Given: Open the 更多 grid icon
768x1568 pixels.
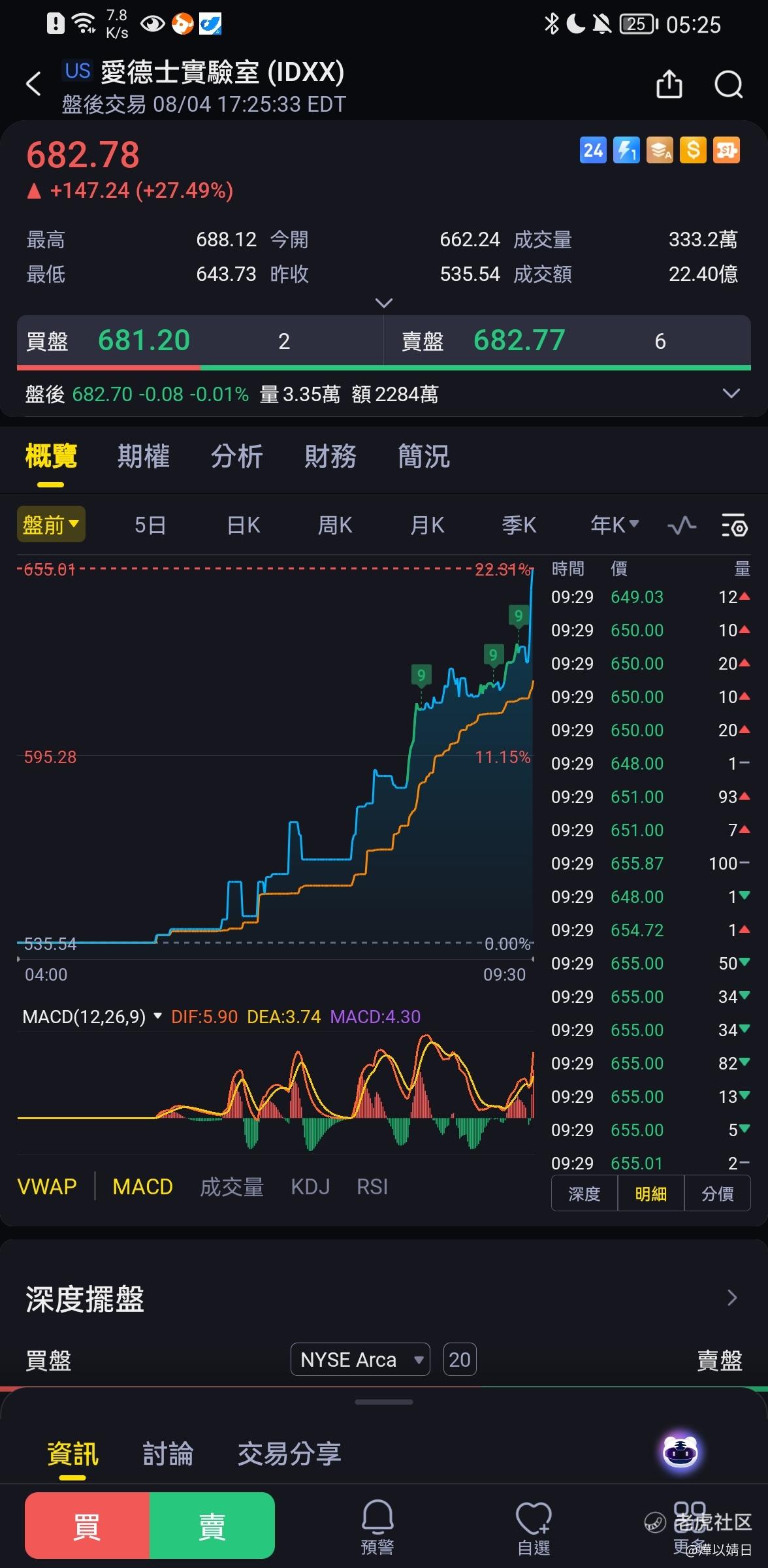Looking at the screenshot, I should click(x=690, y=1527).
